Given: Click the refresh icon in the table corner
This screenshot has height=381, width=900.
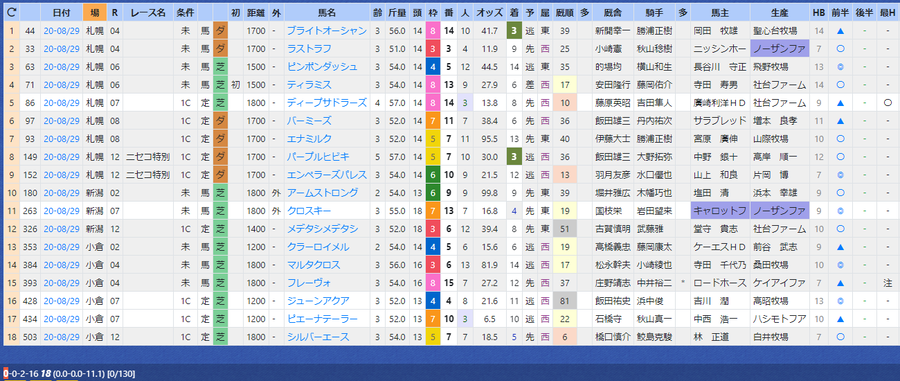Looking at the screenshot, I should point(11,12).
